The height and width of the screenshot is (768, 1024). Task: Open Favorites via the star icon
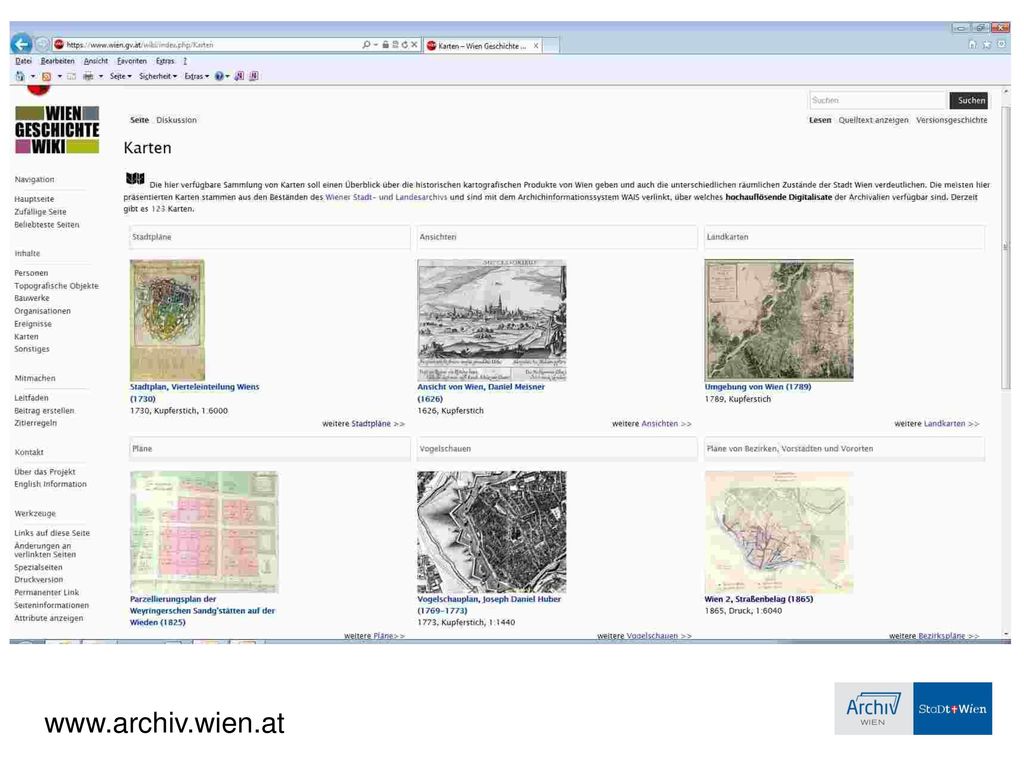(987, 44)
